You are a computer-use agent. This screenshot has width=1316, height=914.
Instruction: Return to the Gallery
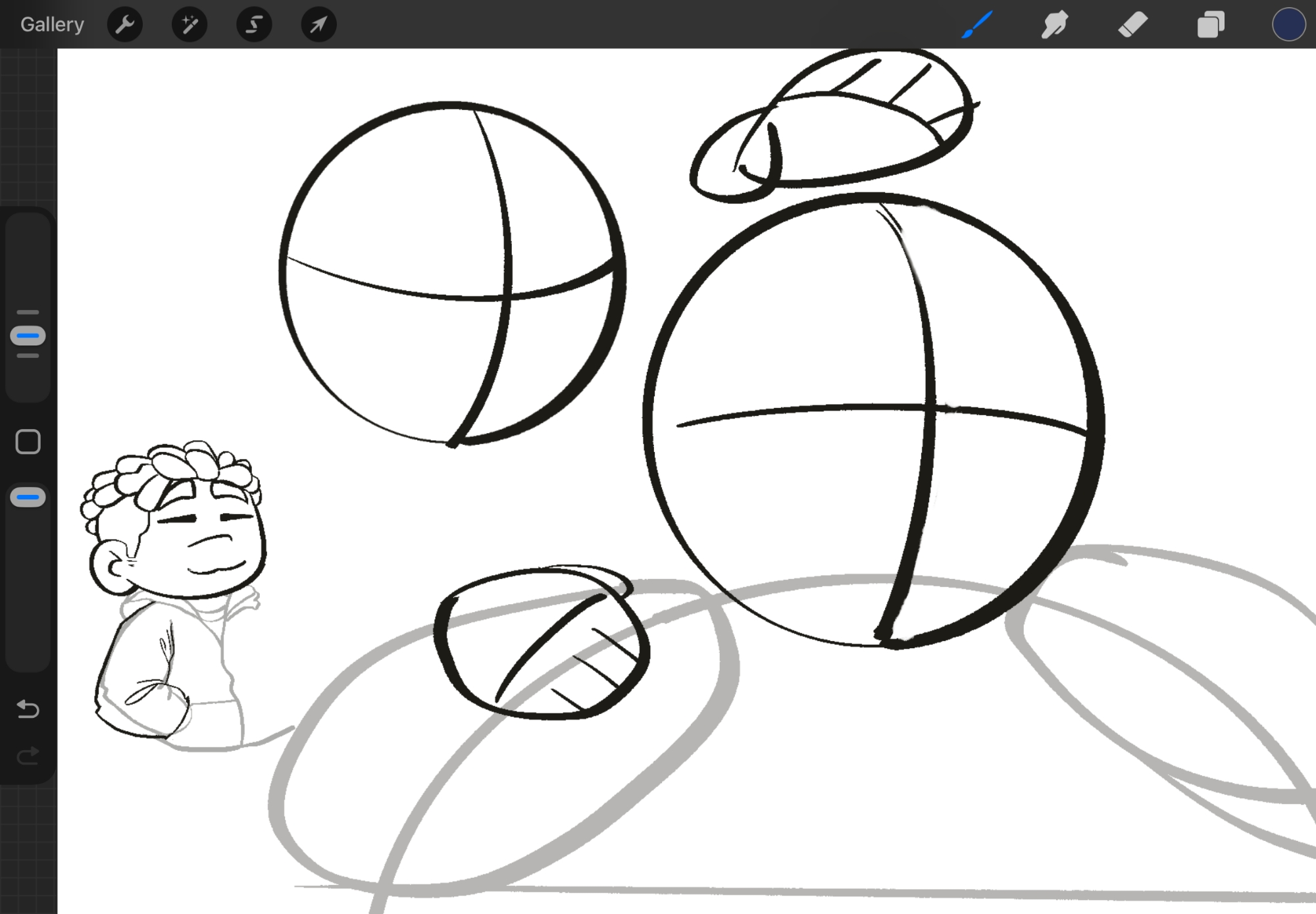coord(52,25)
